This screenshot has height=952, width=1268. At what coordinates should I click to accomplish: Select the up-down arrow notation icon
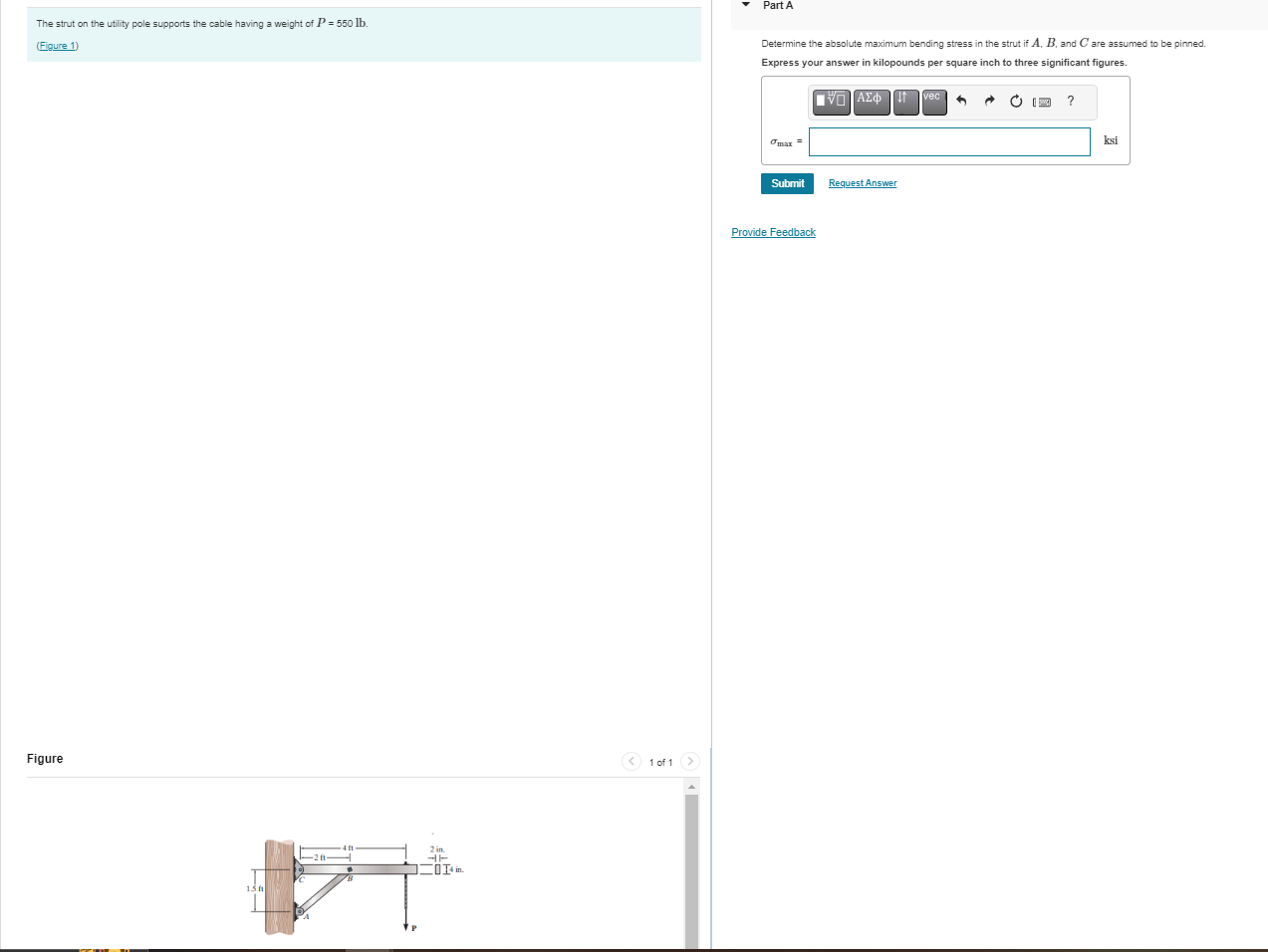pos(904,102)
